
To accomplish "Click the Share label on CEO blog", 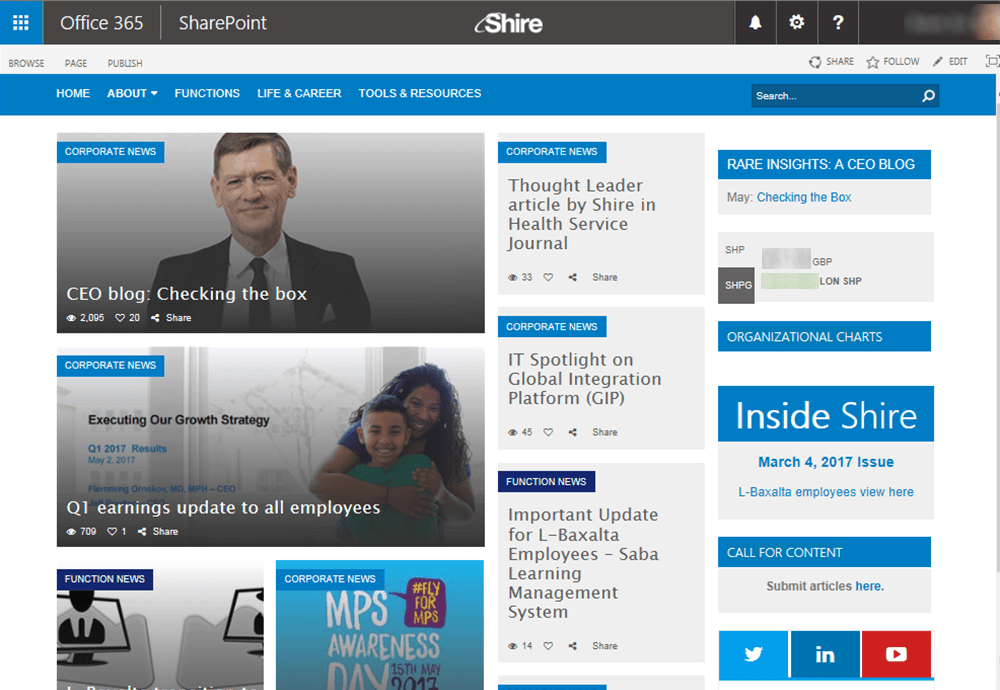I will pos(179,318).
